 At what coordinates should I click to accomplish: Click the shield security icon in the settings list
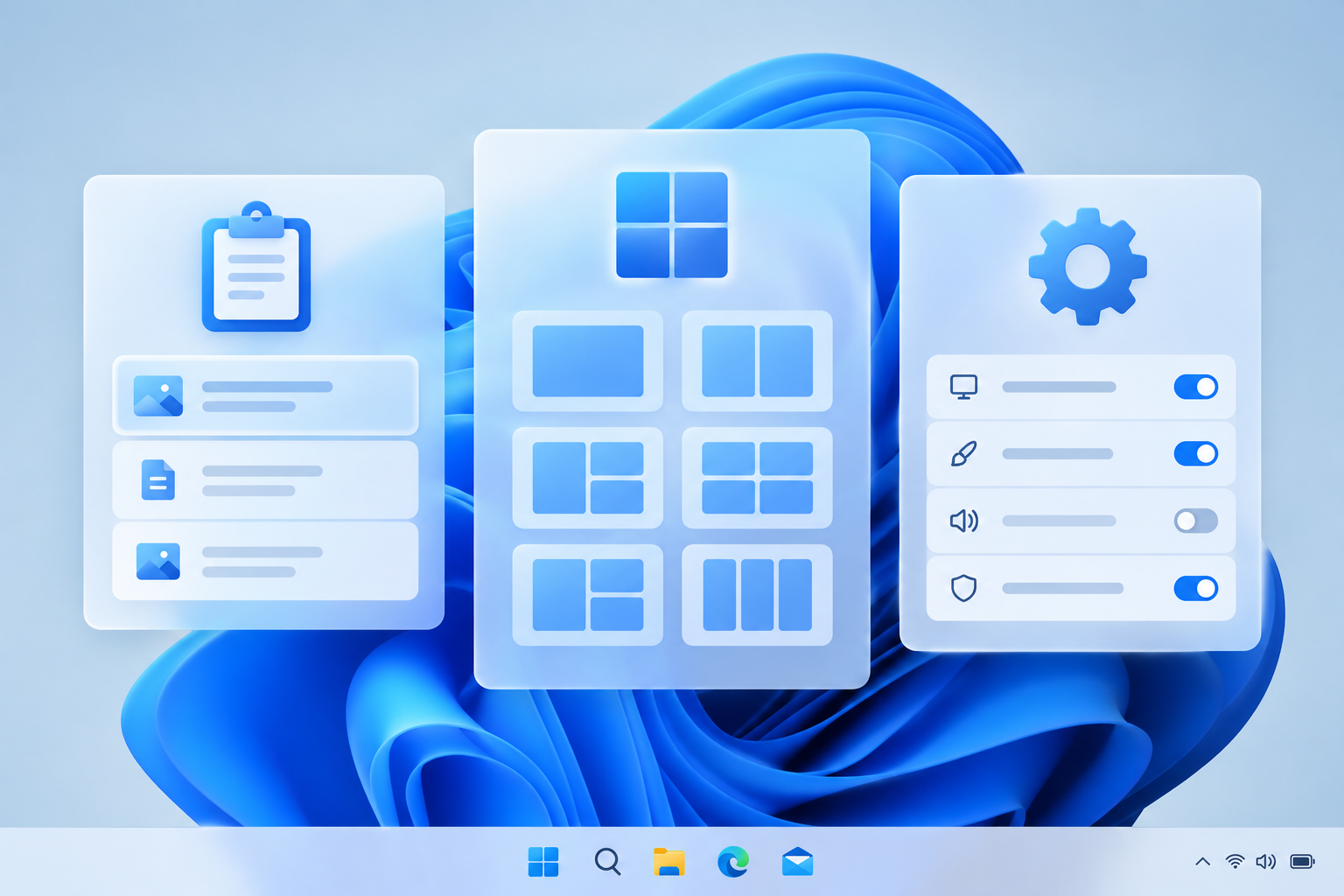963,588
